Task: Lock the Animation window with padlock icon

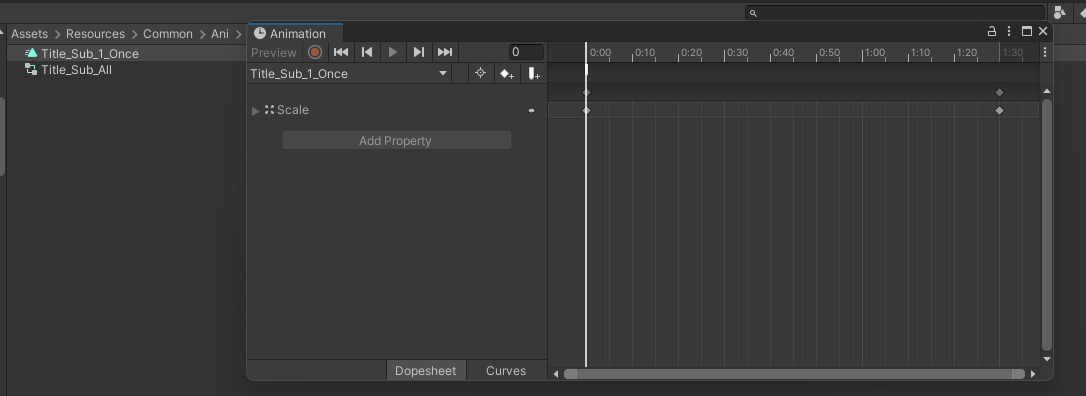Action: tap(992, 31)
